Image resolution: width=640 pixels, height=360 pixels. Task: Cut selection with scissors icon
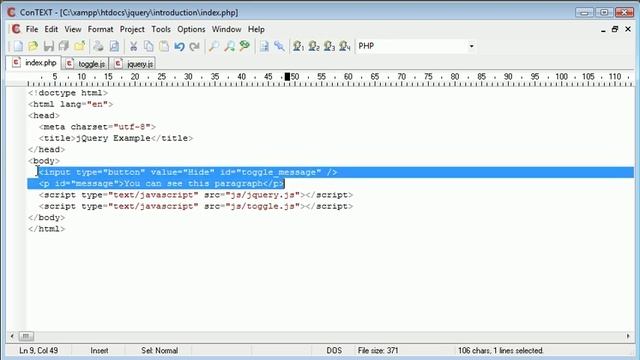[133, 46]
